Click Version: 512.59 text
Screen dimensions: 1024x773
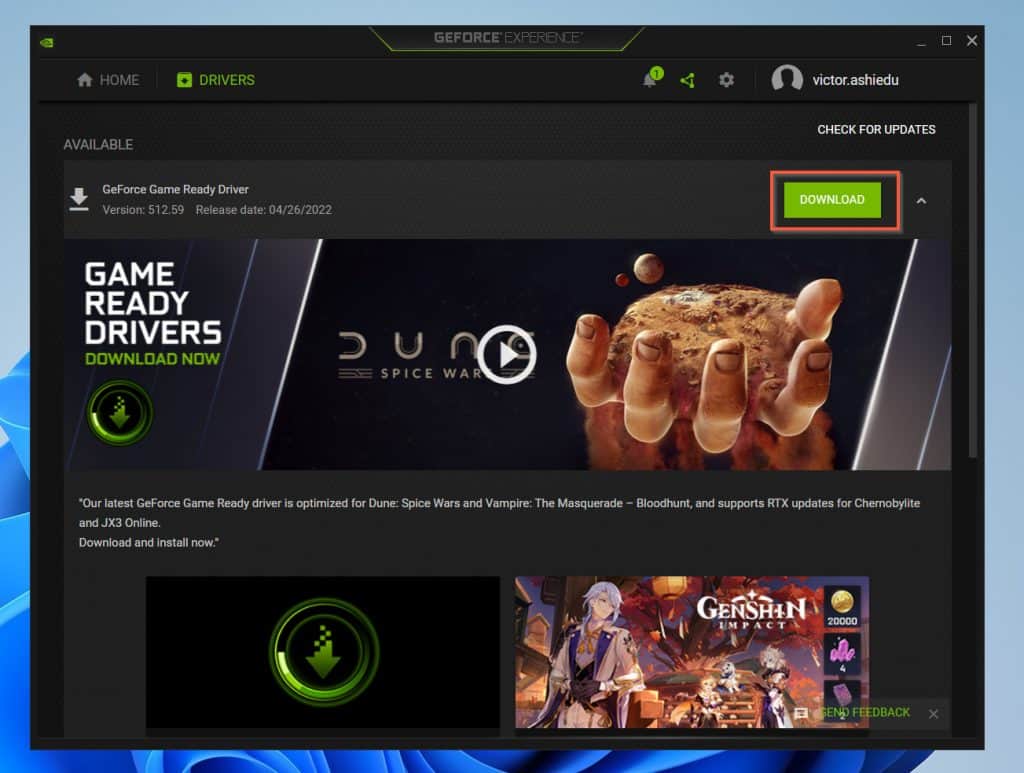click(143, 210)
